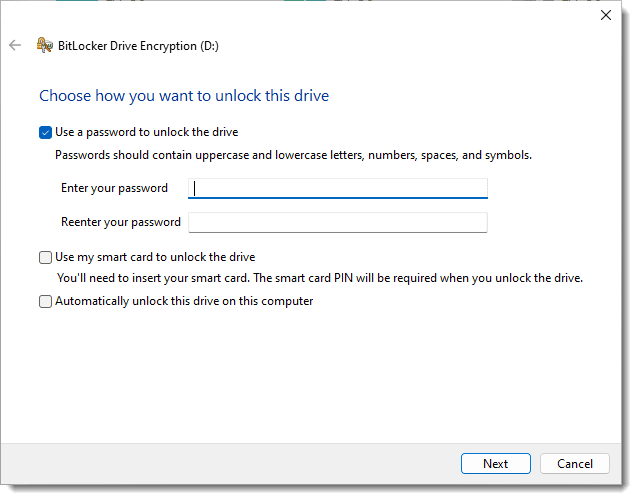Click the Next button

pyautogui.click(x=496, y=463)
